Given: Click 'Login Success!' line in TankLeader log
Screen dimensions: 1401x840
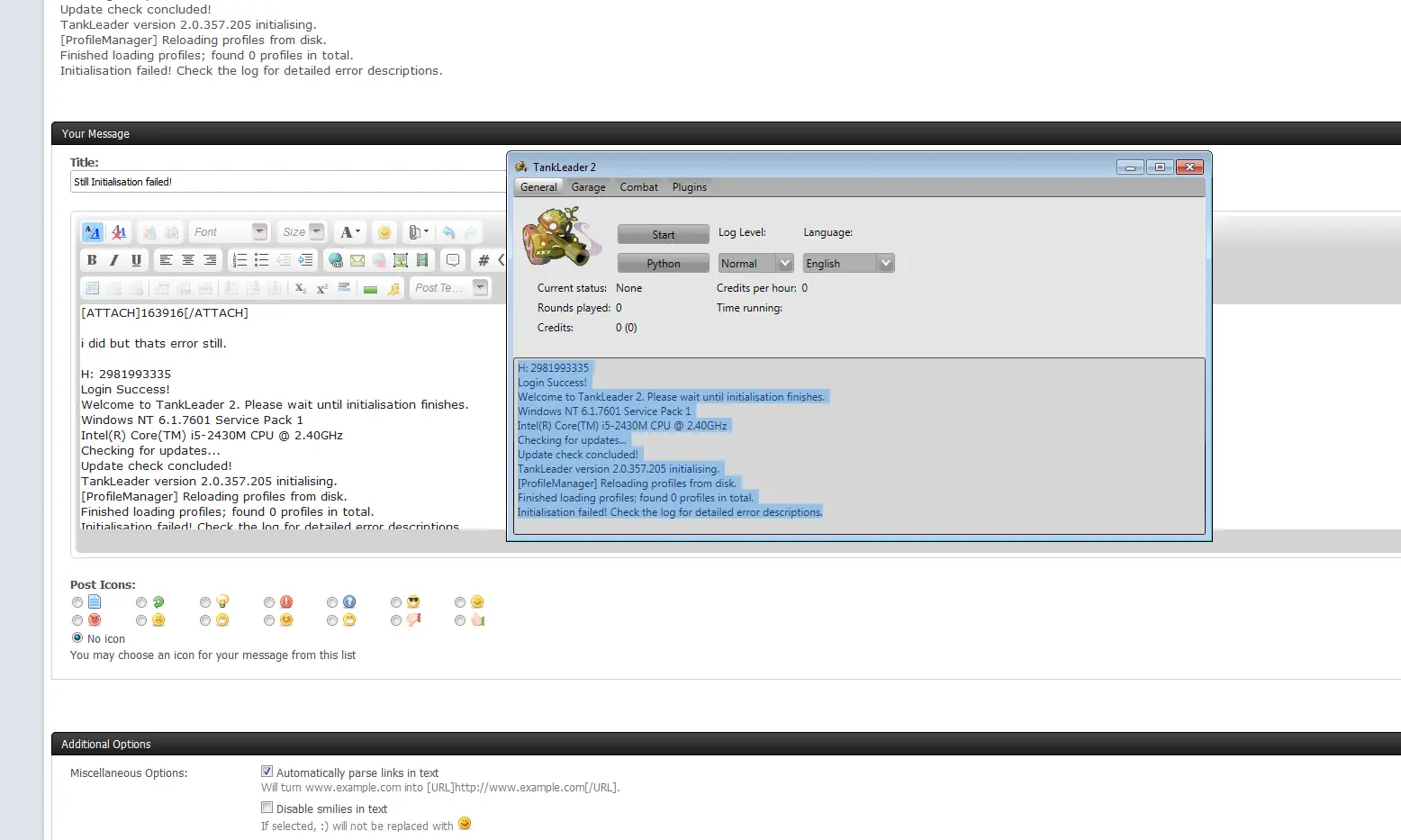Looking at the screenshot, I should 552,383.
